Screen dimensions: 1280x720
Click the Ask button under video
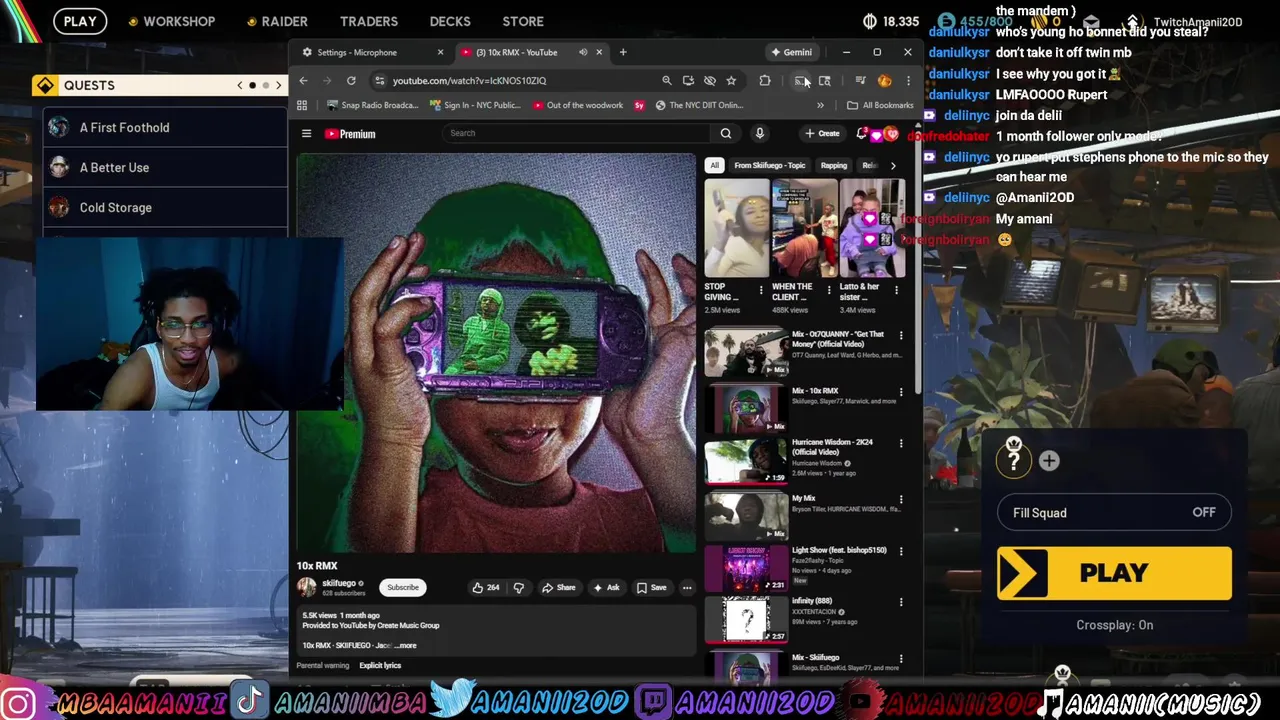point(606,588)
